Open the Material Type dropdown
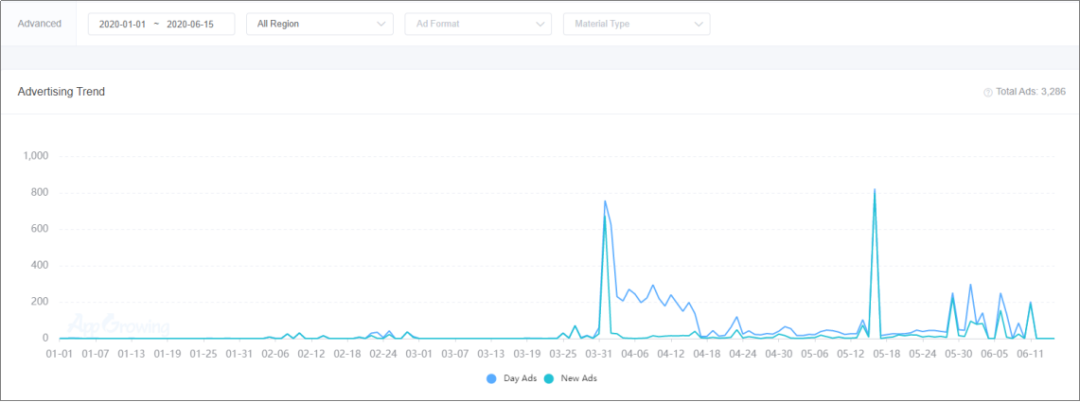The image size is (1080, 402). click(x=636, y=24)
